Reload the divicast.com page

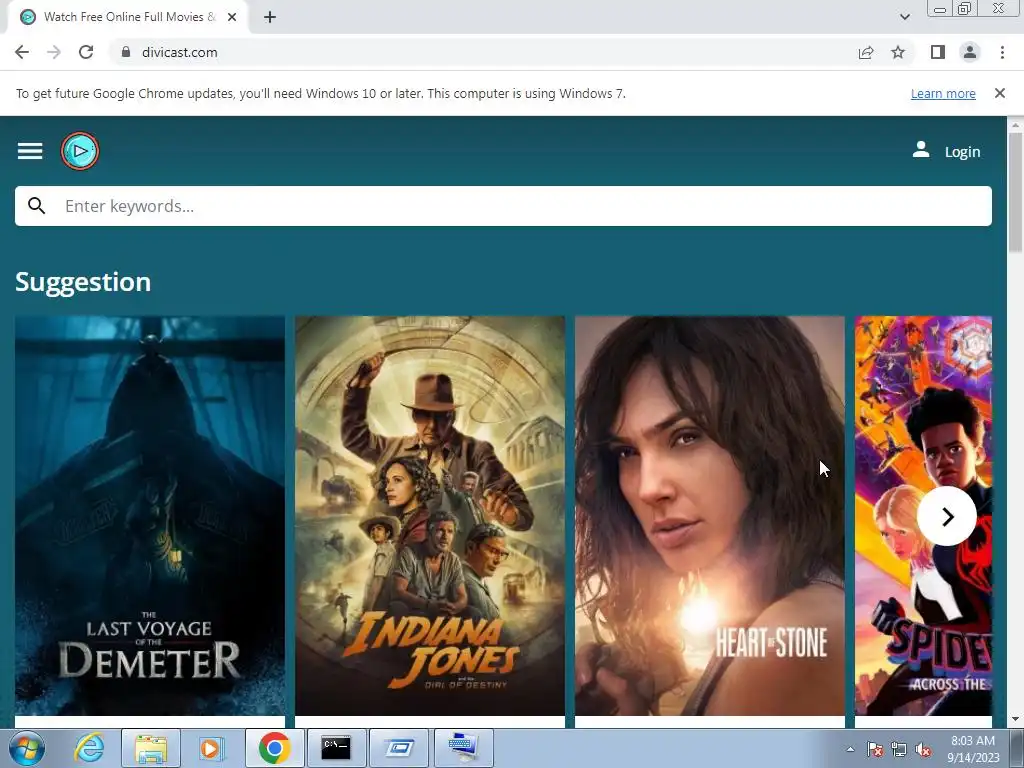click(x=86, y=52)
